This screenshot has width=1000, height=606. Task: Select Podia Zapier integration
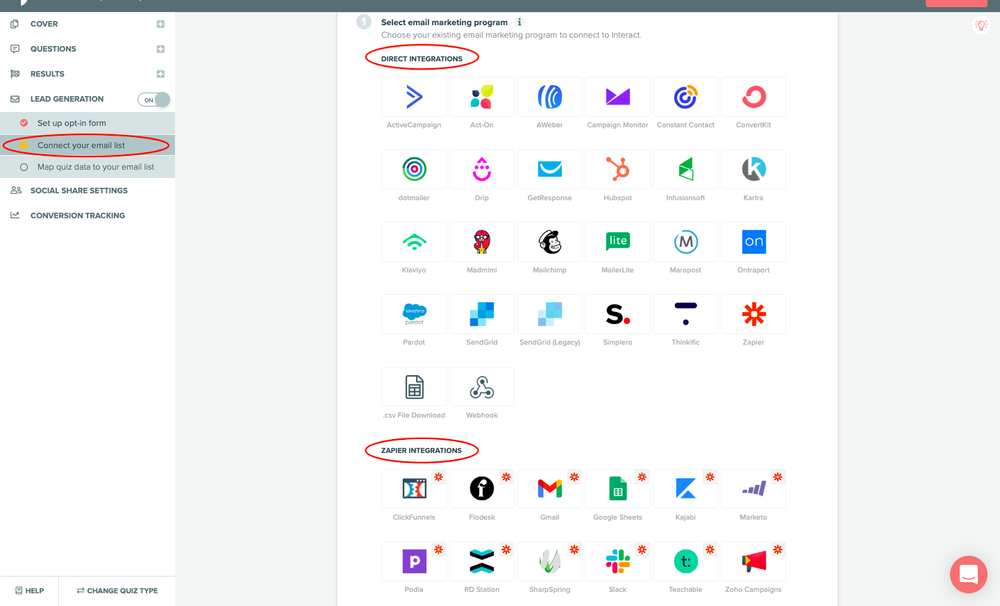point(414,561)
